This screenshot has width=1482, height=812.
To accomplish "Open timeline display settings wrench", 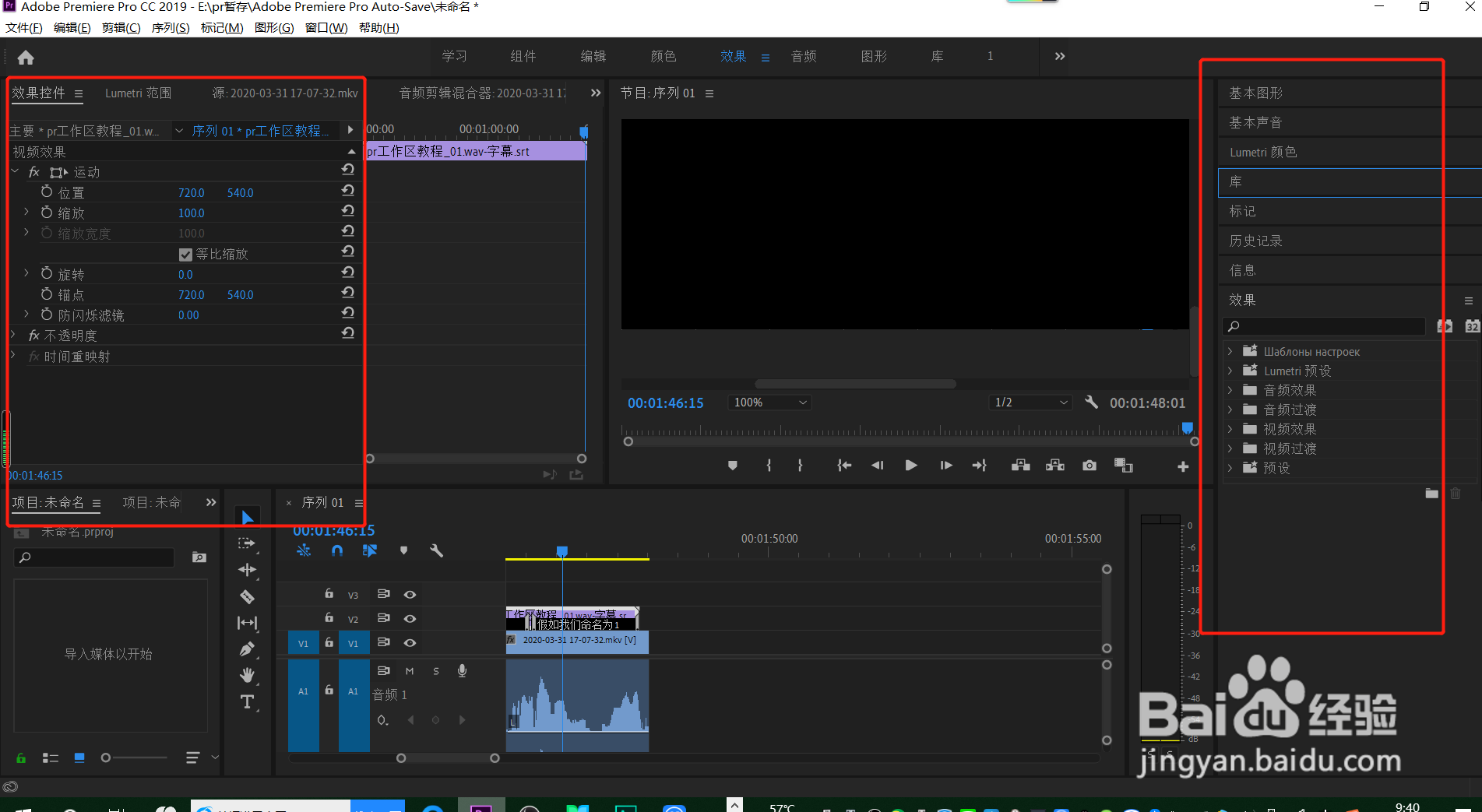I will pyautogui.click(x=436, y=550).
